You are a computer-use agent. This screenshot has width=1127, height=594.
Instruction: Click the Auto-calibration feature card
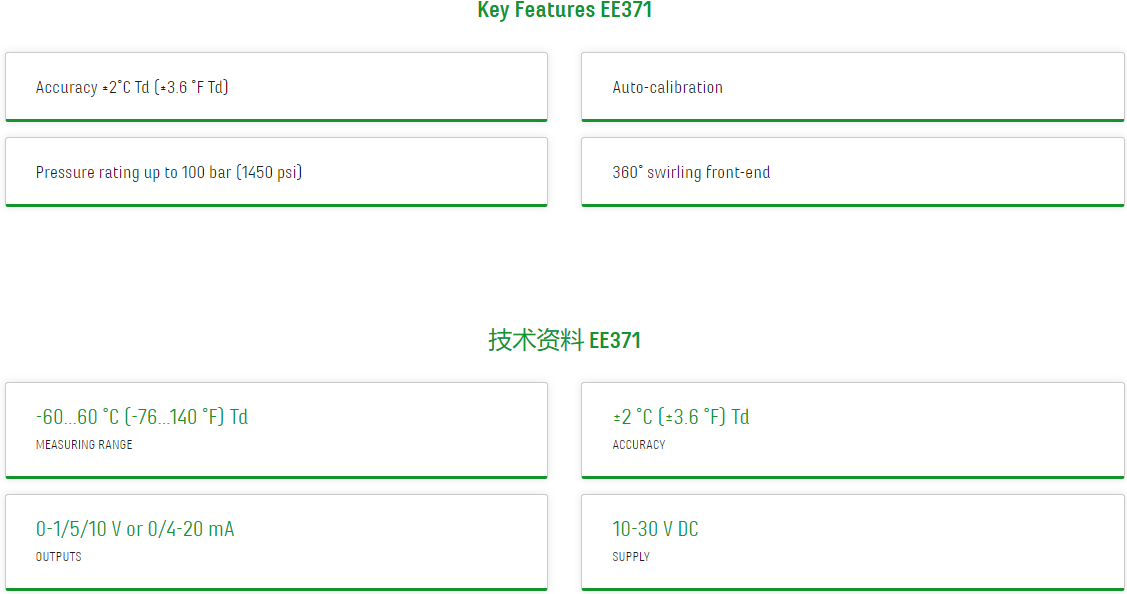point(852,87)
